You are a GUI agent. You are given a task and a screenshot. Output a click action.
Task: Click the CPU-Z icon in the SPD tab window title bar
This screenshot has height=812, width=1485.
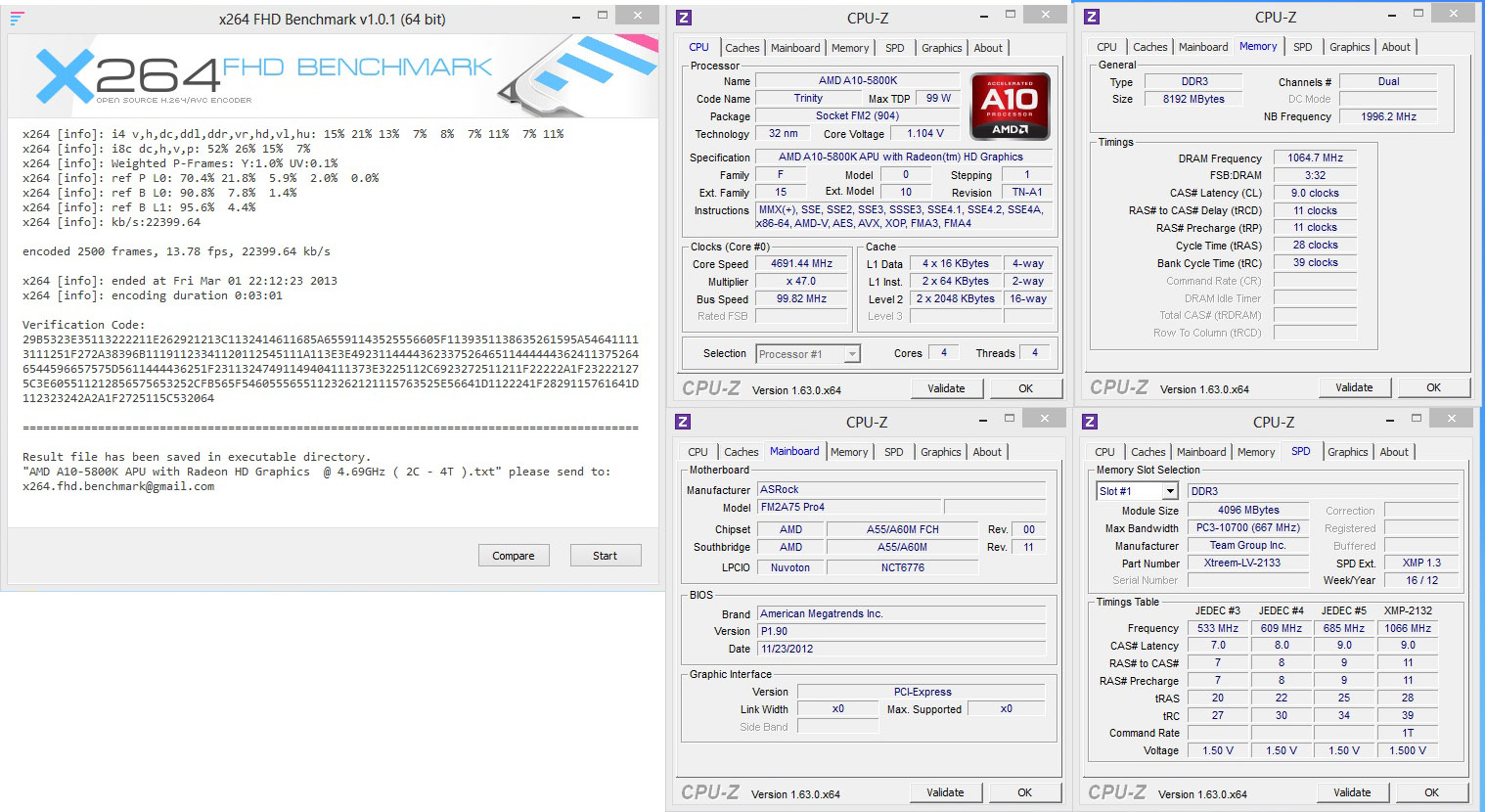pos(1090,422)
